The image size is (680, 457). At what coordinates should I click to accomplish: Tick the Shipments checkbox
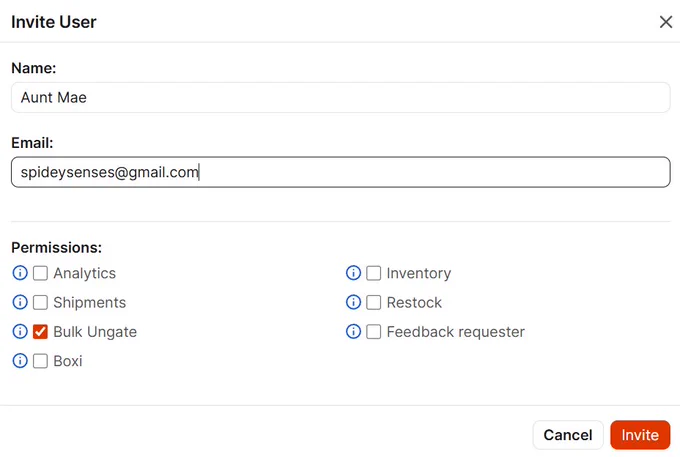[40, 302]
